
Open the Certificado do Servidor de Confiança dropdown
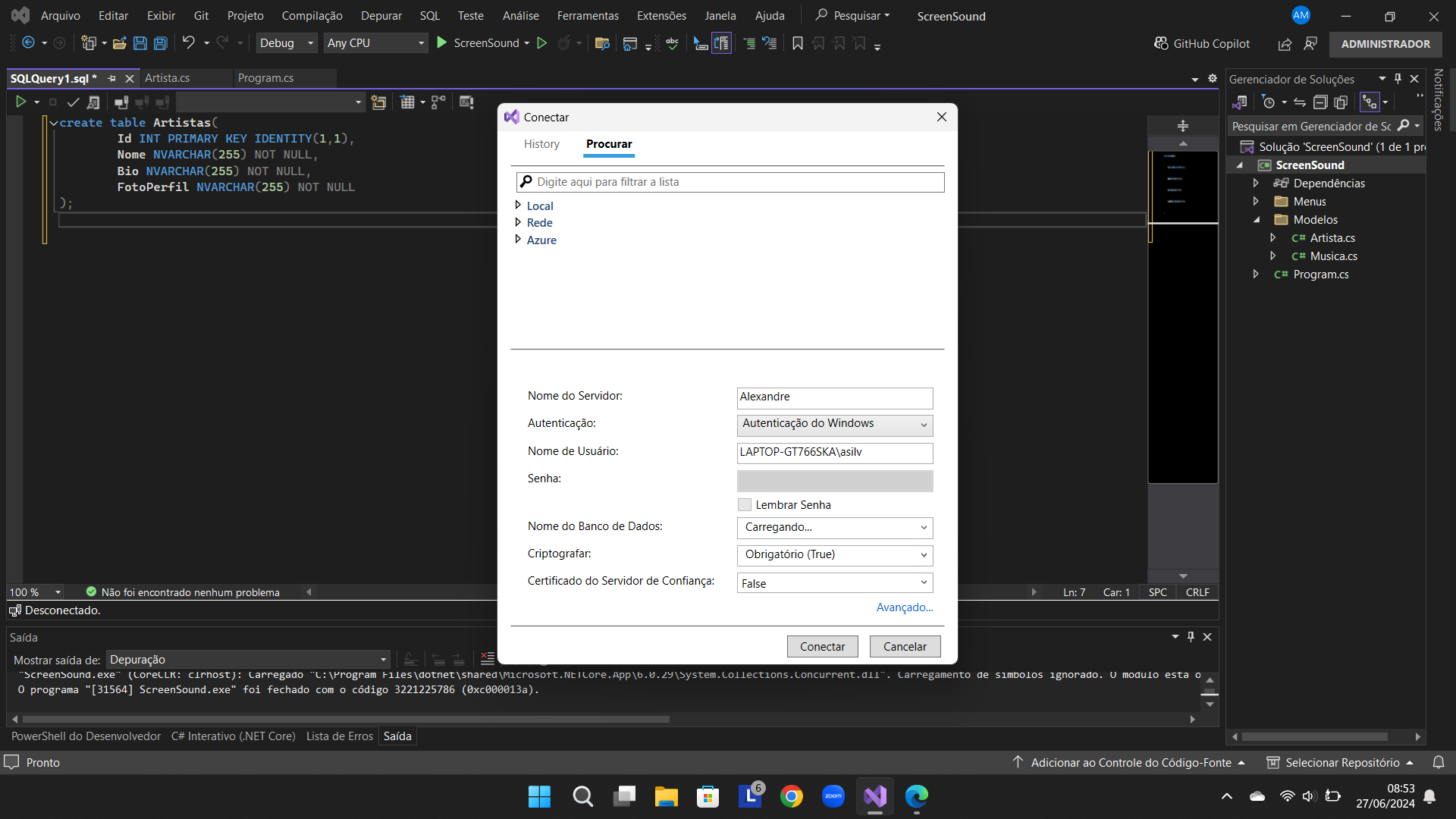(x=835, y=582)
